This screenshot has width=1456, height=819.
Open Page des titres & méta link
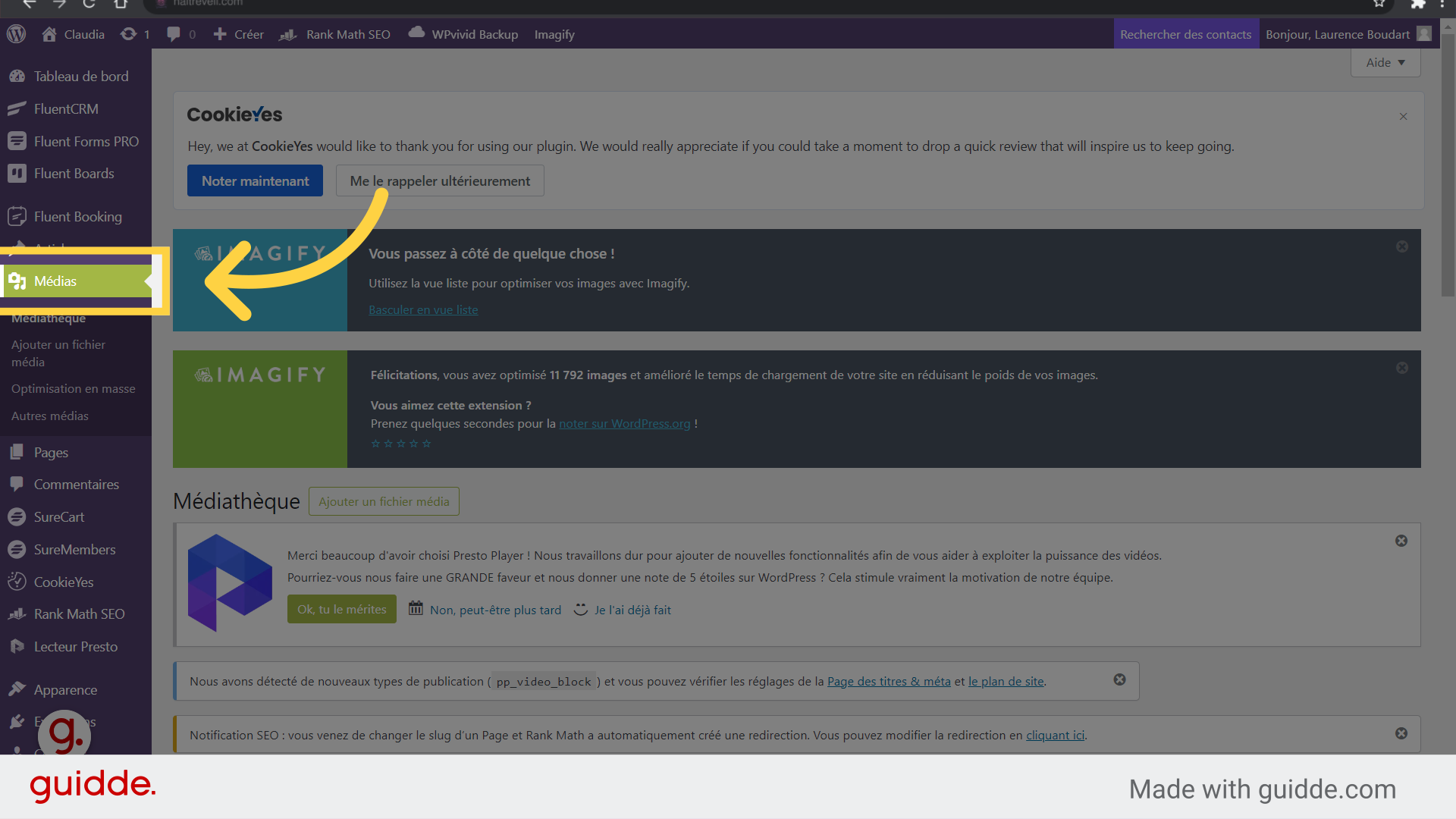(x=889, y=681)
